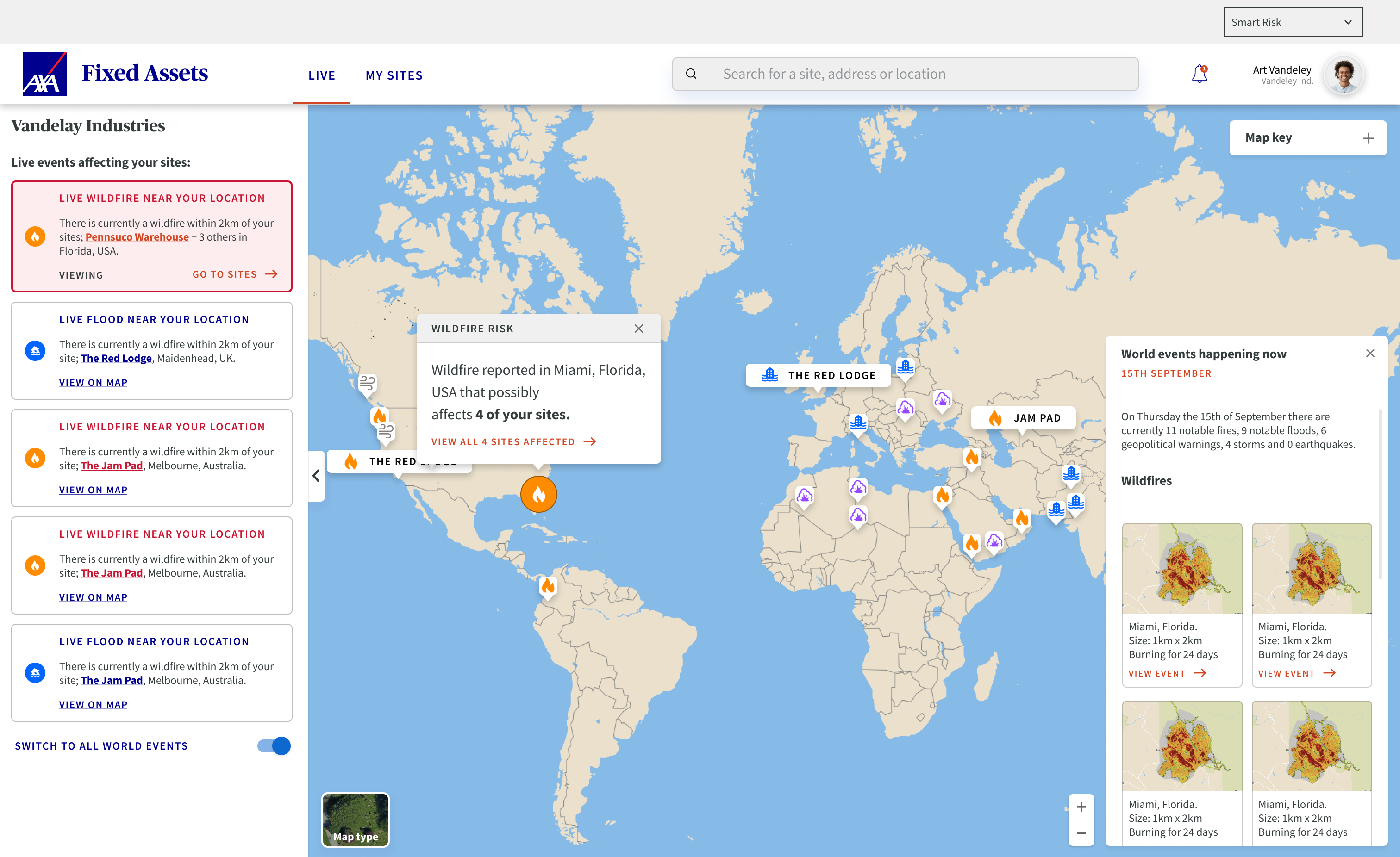
Task: Open first wildfire event map thumbnail
Action: pyautogui.click(x=1182, y=568)
